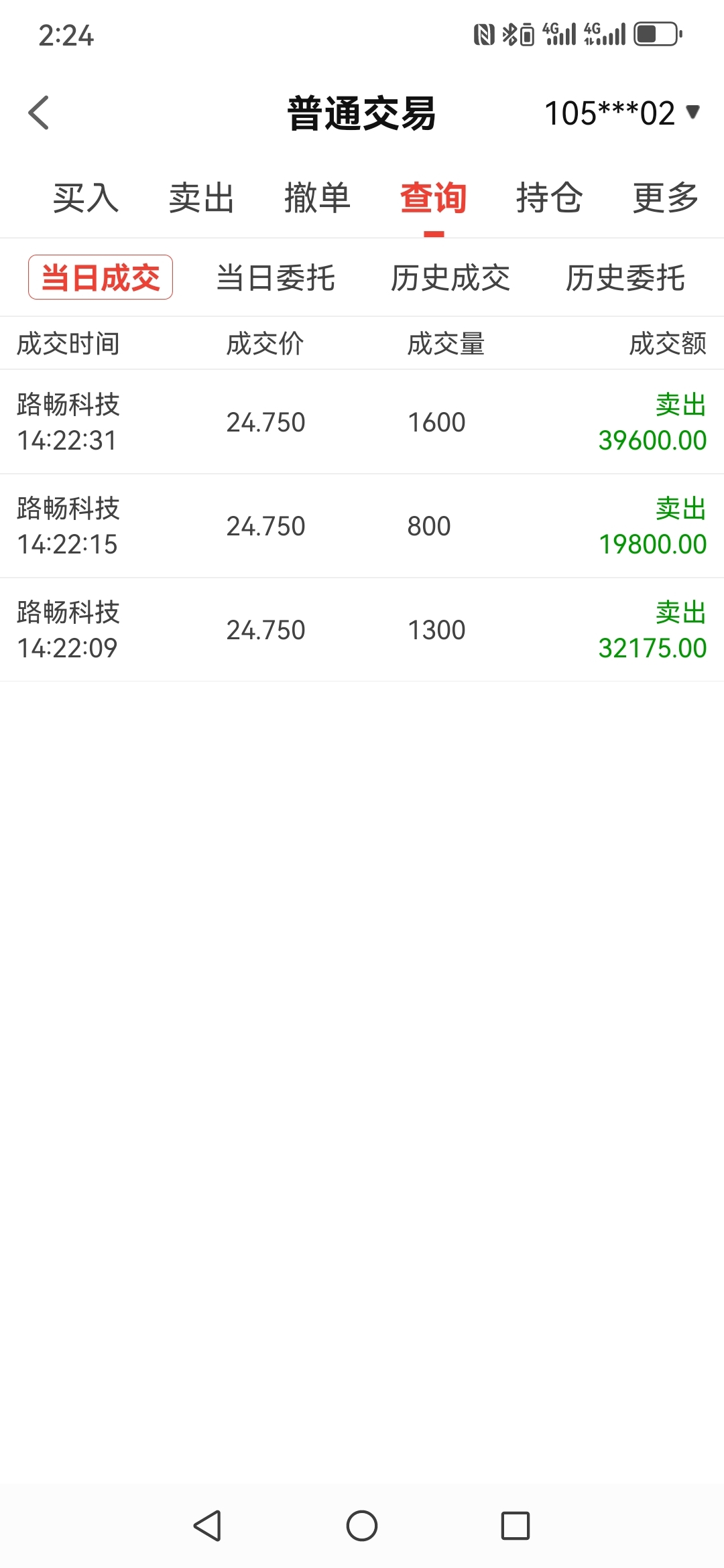Show 历史委托 records
Viewport: 724px width, 1568px height.
pyautogui.click(x=625, y=278)
